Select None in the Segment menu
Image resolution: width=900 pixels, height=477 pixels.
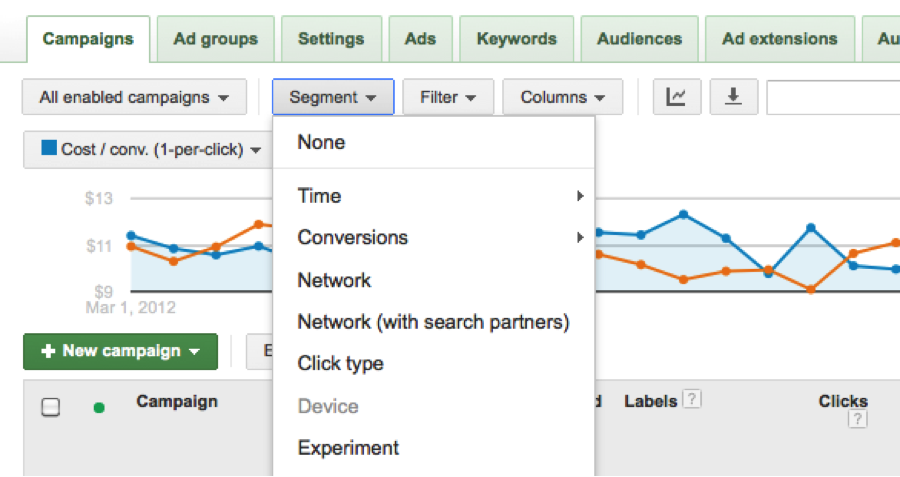pyautogui.click(x=321, y=142)
